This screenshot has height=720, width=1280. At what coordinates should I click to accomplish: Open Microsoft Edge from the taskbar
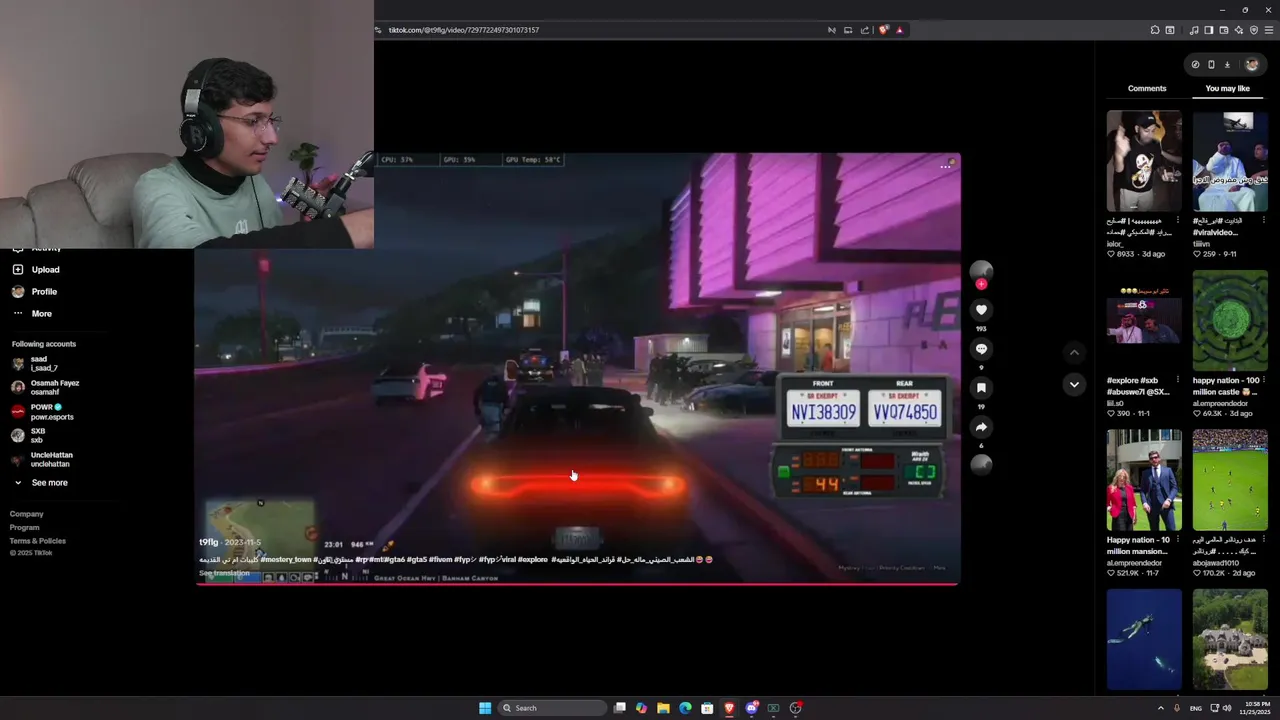click(x=685, y=708)
